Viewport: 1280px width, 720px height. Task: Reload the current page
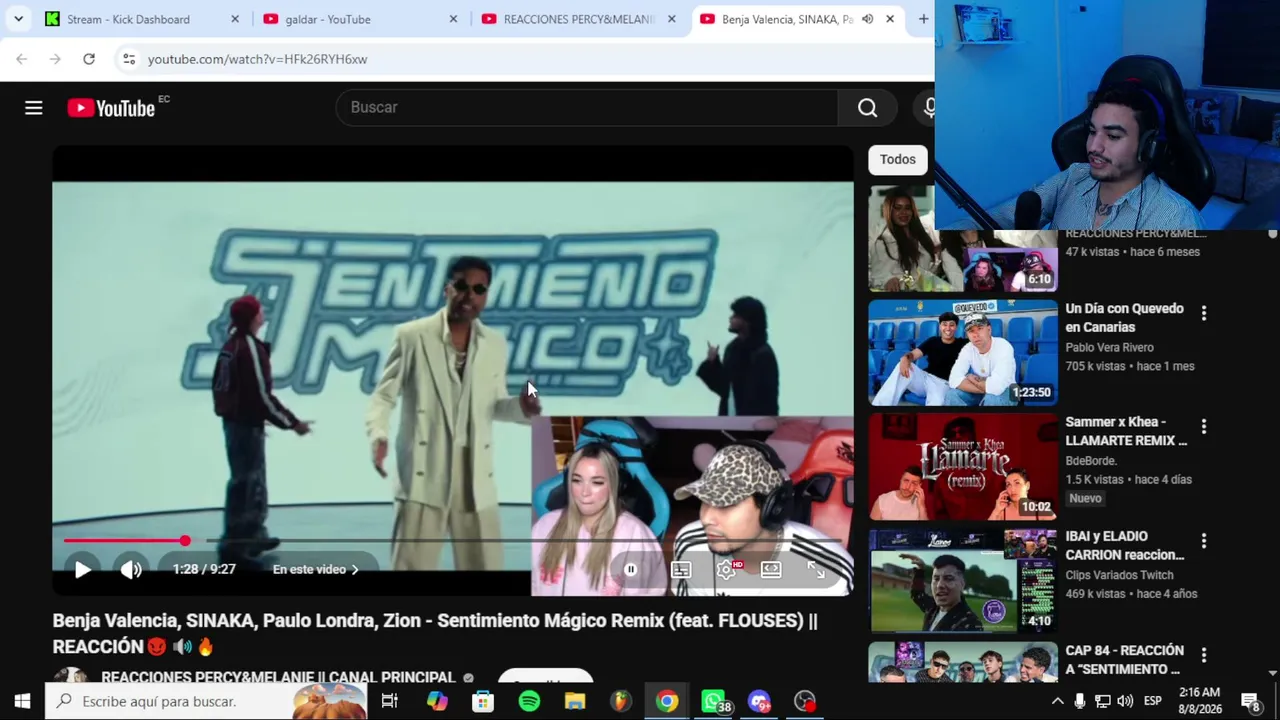[x=89, y=59]
